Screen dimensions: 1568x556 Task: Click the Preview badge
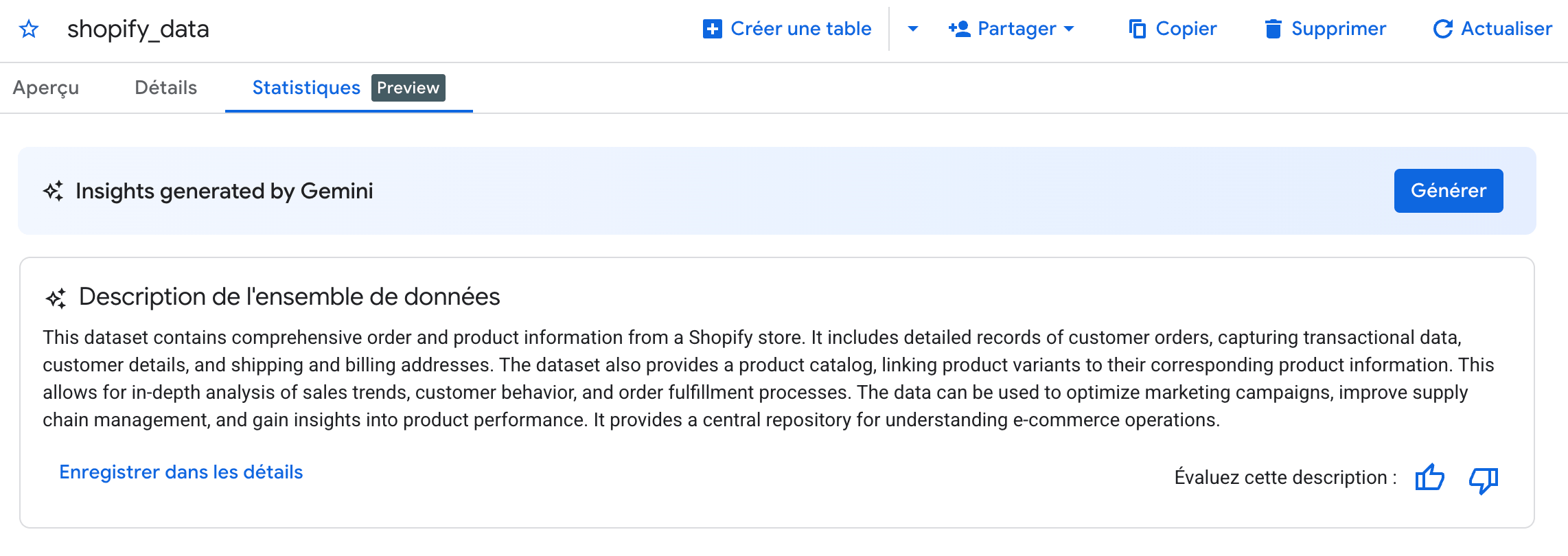click(x=408, y=88)
